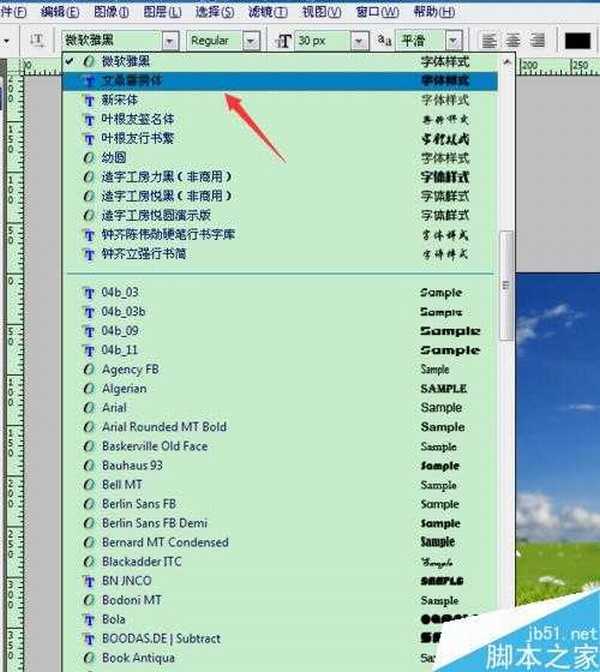Viewport: 600px width, 672px height.
Task: Select BOODAS.DE | Subtract font
Action: coord(280,639)
